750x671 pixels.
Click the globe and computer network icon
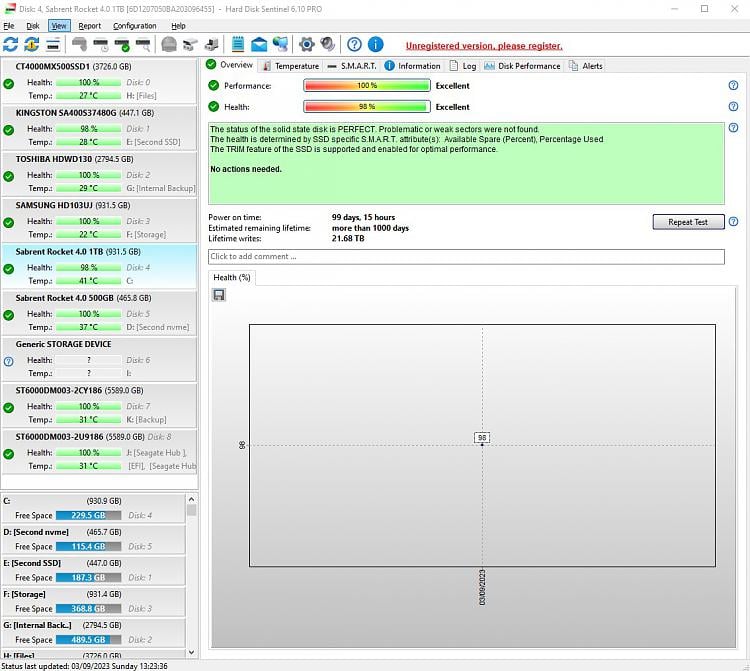[280, 44]
